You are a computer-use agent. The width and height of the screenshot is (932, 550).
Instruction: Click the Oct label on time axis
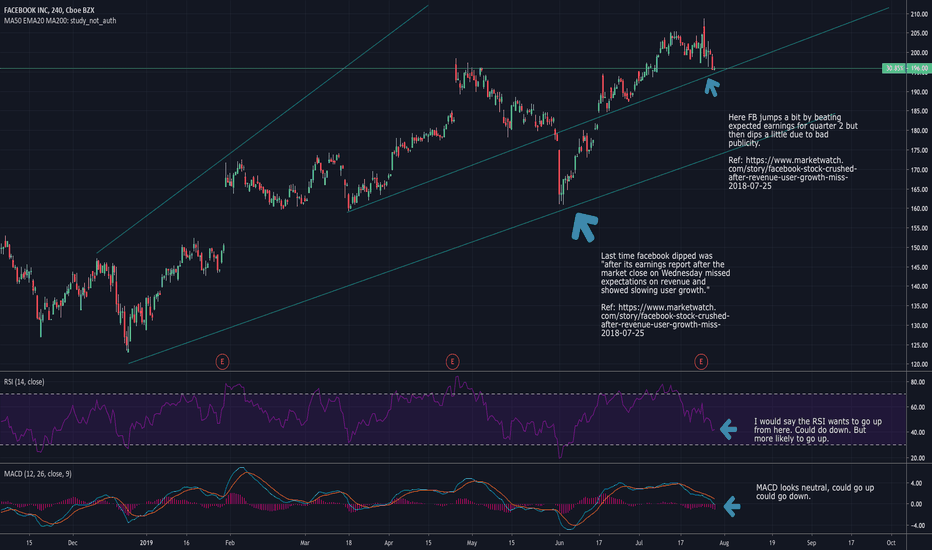pos(891,543)
